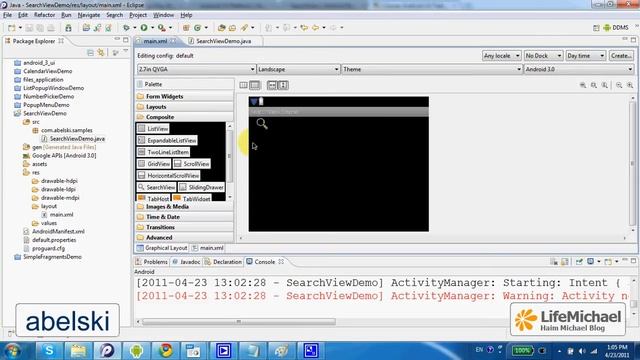Select AndroidManifest.xml in Package Explorer

(x=54, y=231)
